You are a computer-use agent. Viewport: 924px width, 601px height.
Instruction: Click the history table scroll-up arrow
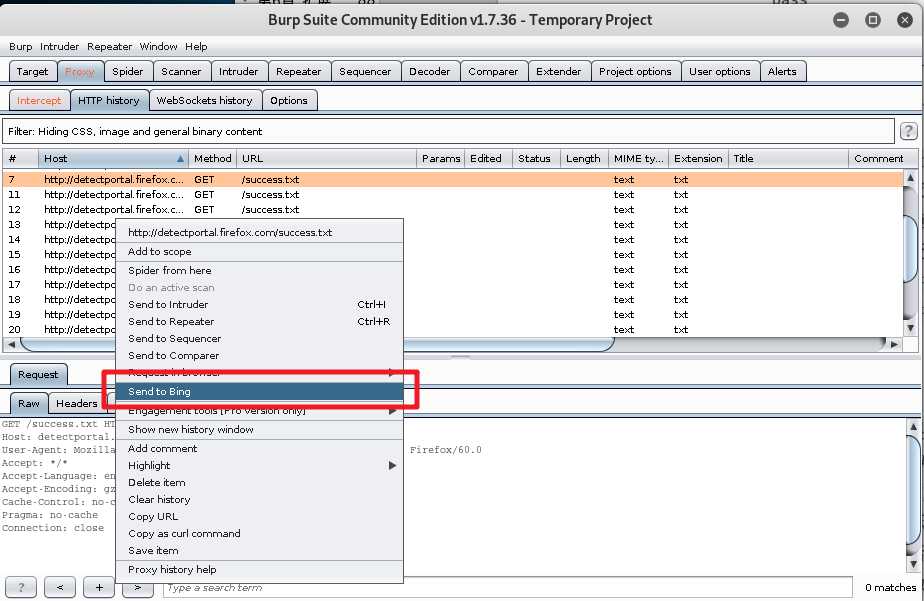(x=910, y=177)
